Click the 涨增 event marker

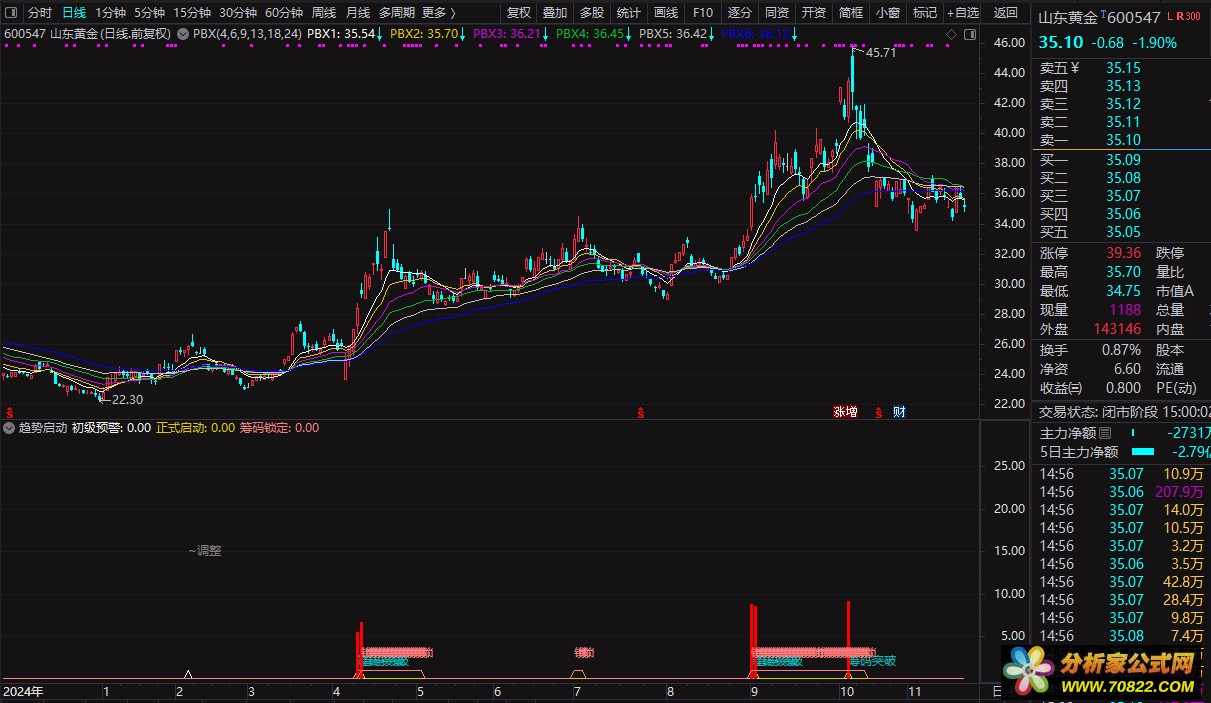coord(846,411)
